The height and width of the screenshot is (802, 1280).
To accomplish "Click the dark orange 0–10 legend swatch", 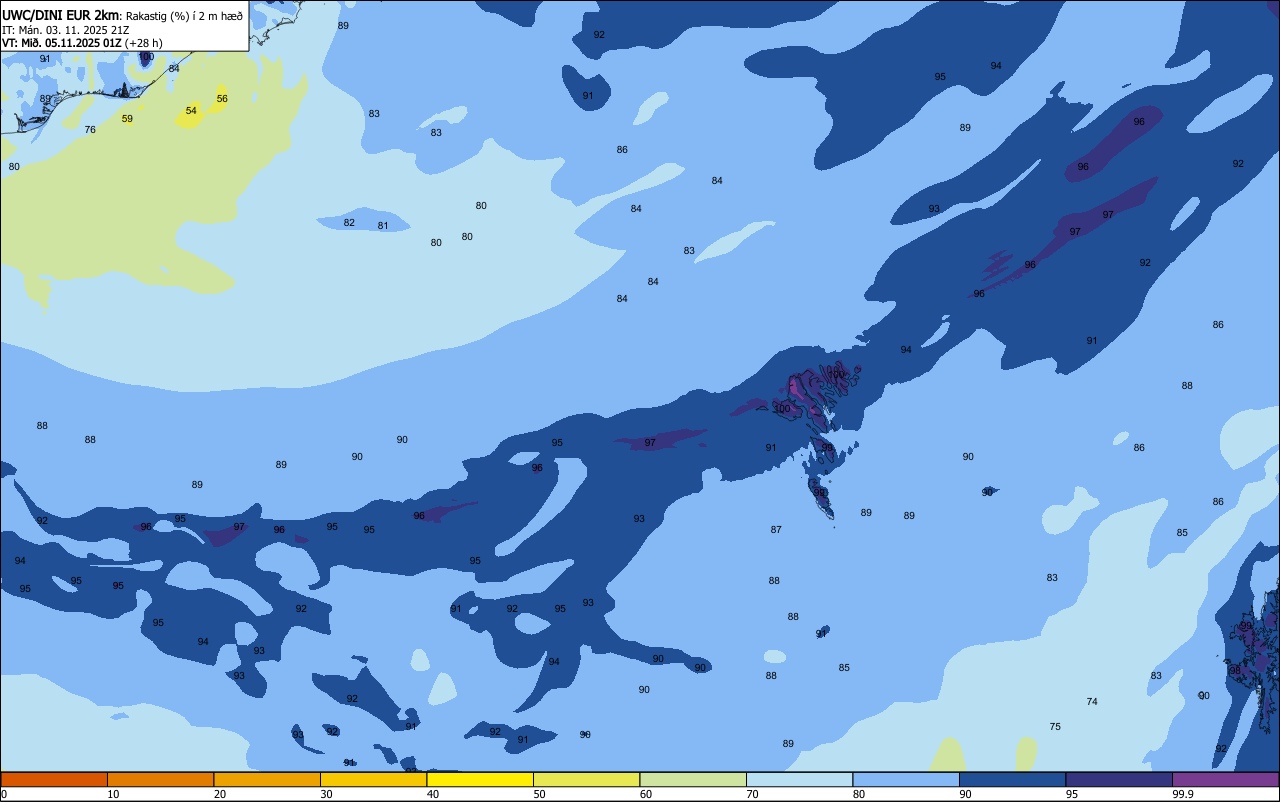I will coord(54,779).
